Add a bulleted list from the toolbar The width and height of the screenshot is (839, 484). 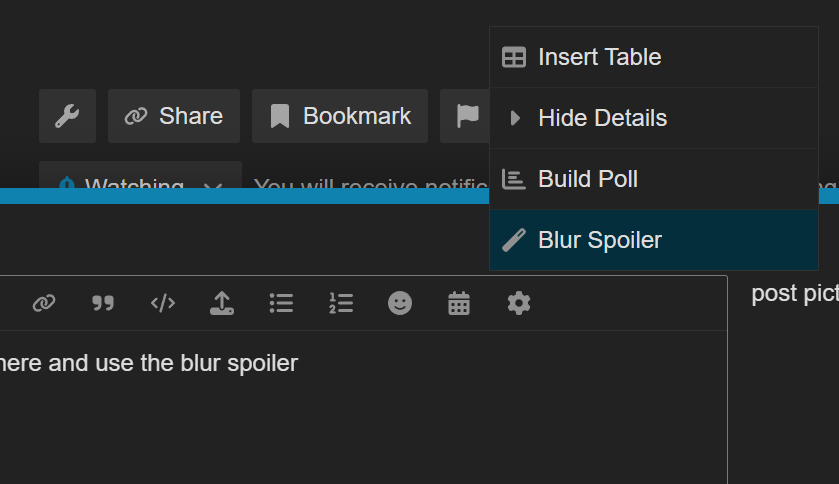281,303
